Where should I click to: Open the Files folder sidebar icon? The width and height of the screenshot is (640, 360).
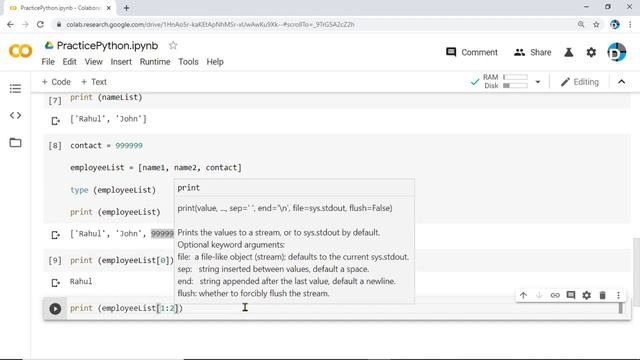15,142
